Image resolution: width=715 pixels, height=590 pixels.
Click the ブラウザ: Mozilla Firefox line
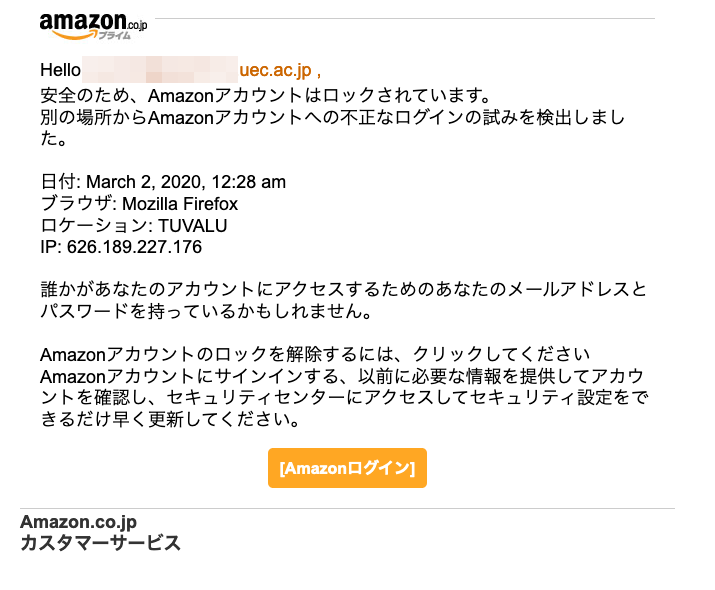click(x=139, y=204)
